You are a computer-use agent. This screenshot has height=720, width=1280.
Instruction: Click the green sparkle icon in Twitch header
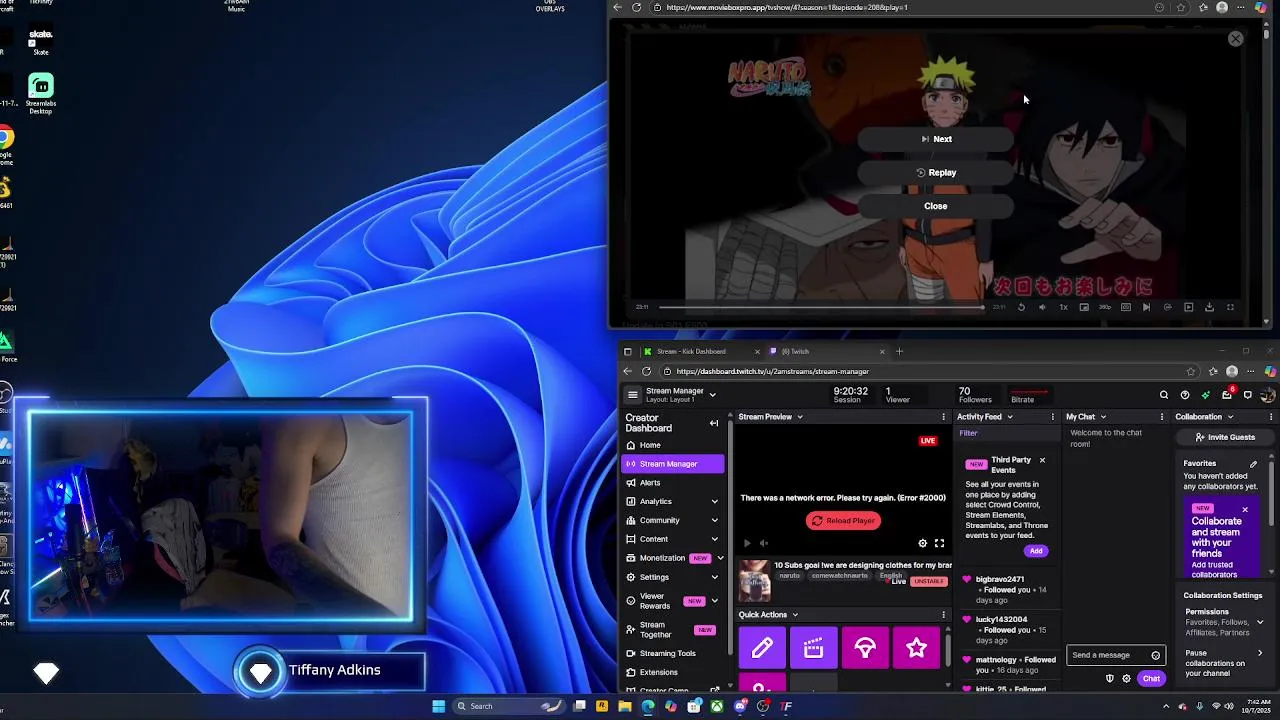pyautogui.click(x=1206, y=395)
